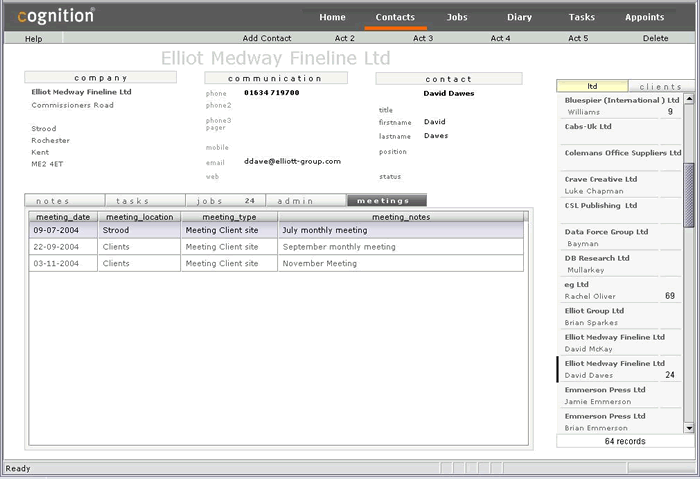This screenshot has width=700, height=479.
Task: Click the postcode ME2 4ET field
Action: [x=47, y=164]
